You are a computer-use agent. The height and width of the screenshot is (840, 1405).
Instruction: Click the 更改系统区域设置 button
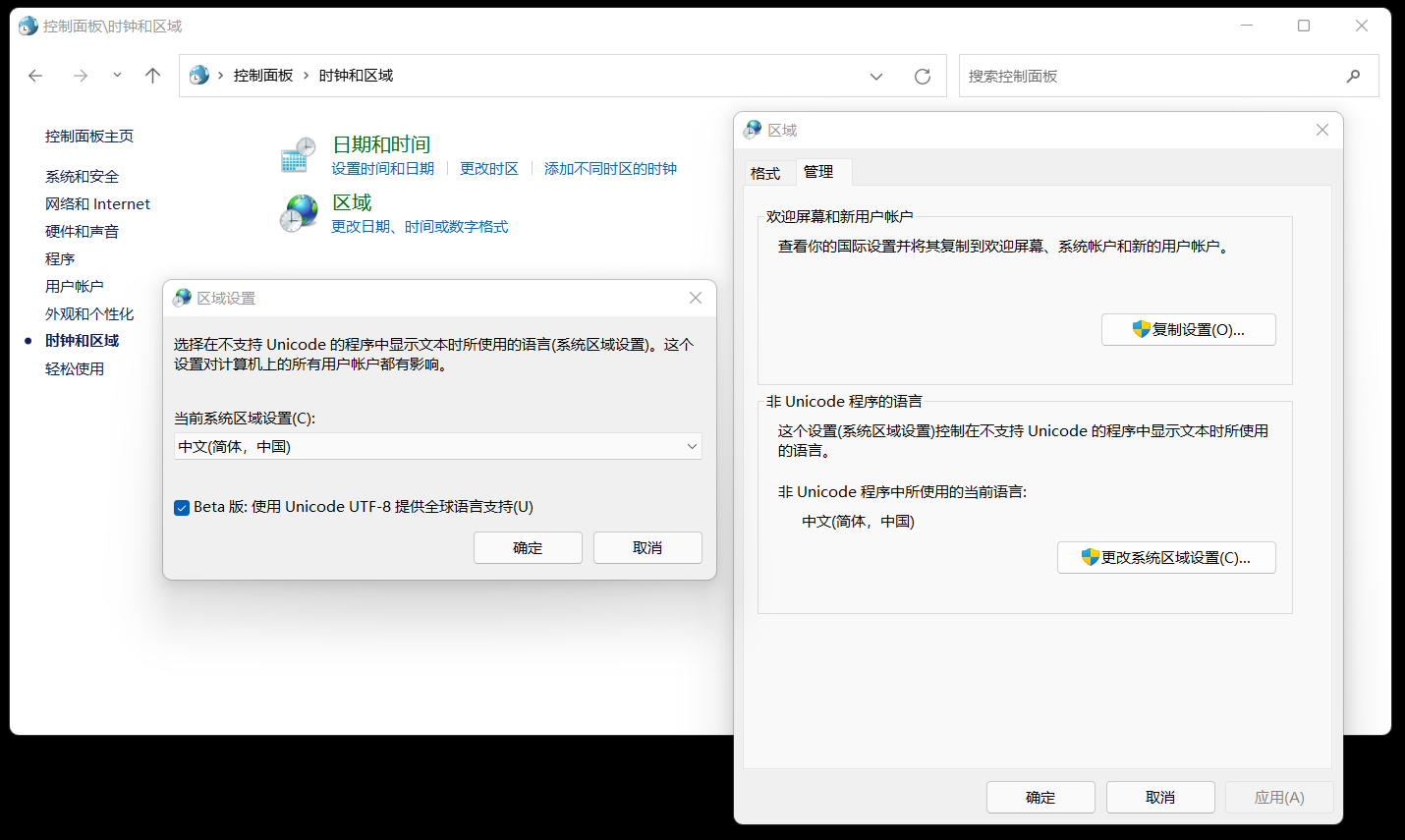coord(1166,557)
